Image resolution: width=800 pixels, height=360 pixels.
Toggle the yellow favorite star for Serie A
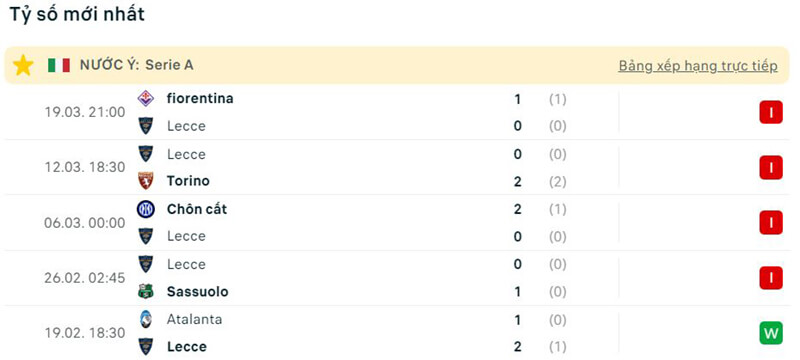(x=23, y=65)
